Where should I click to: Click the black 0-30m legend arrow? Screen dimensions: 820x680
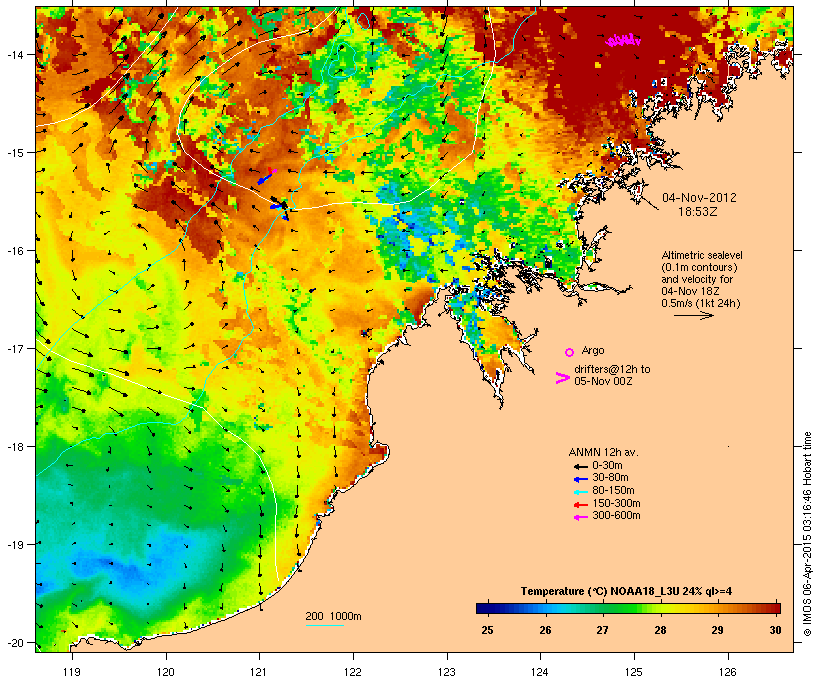coord(580,466)
